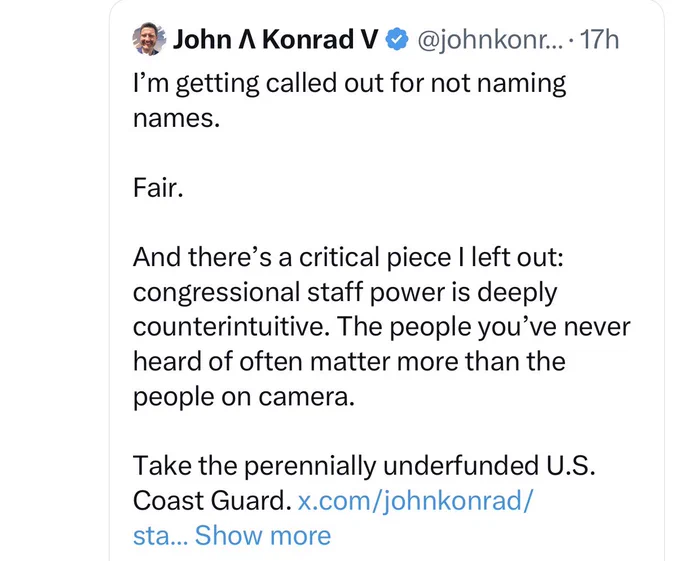Click the "Coast Guard." text
The height and width of the screenshot is (561, 680).
pyautogui.click(x=212, y=501)
